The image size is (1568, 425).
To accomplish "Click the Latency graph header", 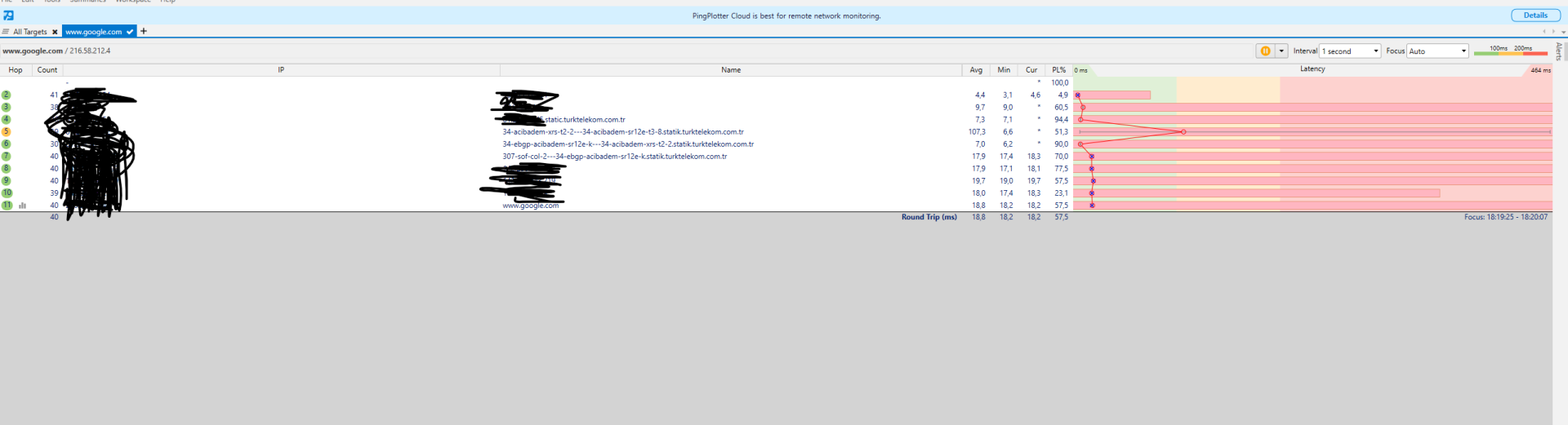I will [x=1312, y=69].
